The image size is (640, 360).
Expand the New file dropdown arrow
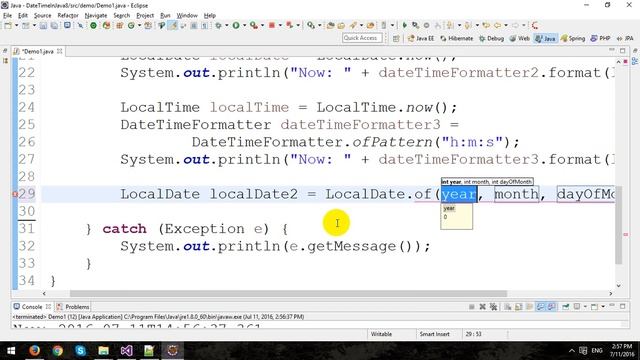coord(16,25)
